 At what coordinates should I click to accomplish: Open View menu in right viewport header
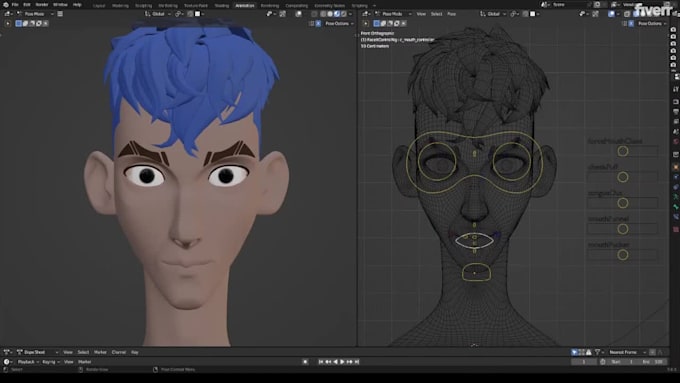421,14
